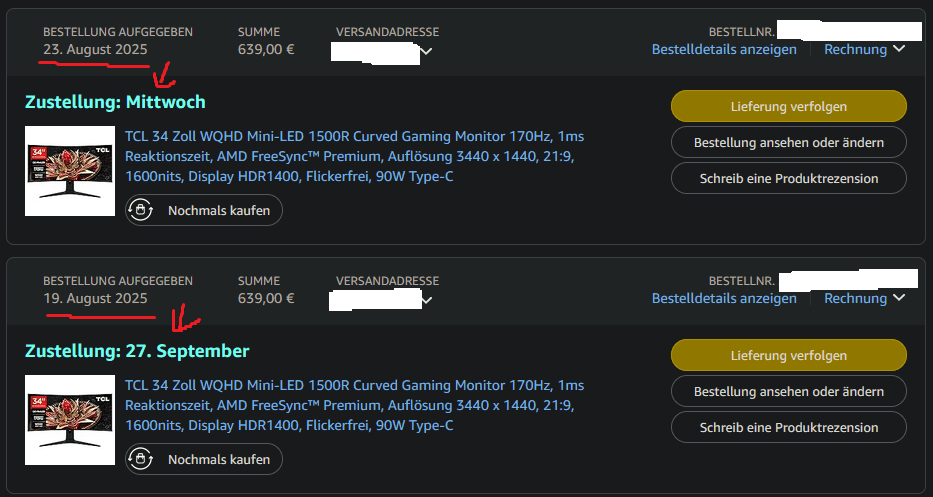Open the TCL monitor thumbnail in the 19. August order
The width and height of the screenshot is (933, 497).
pos(56,420)
